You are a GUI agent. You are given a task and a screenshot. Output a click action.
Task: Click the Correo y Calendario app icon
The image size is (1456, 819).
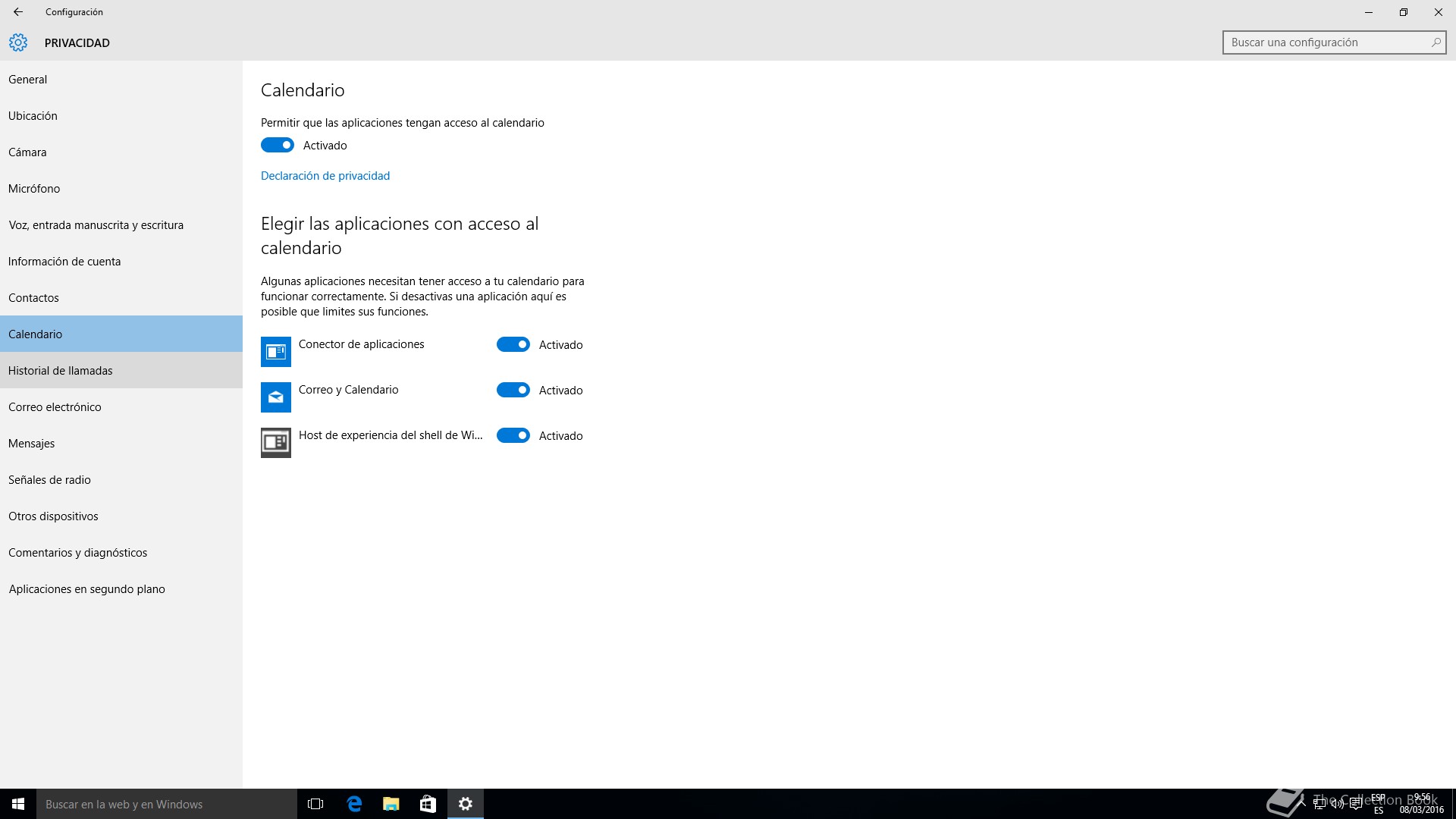276,397
